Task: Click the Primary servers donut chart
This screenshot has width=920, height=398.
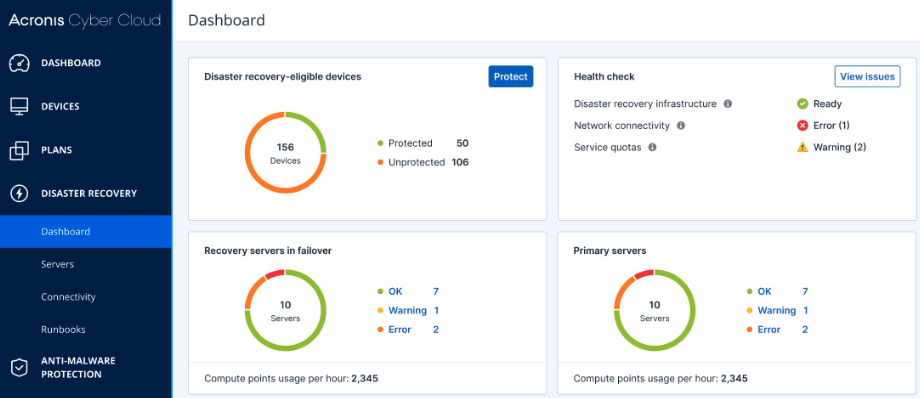Action: point(654,311)
